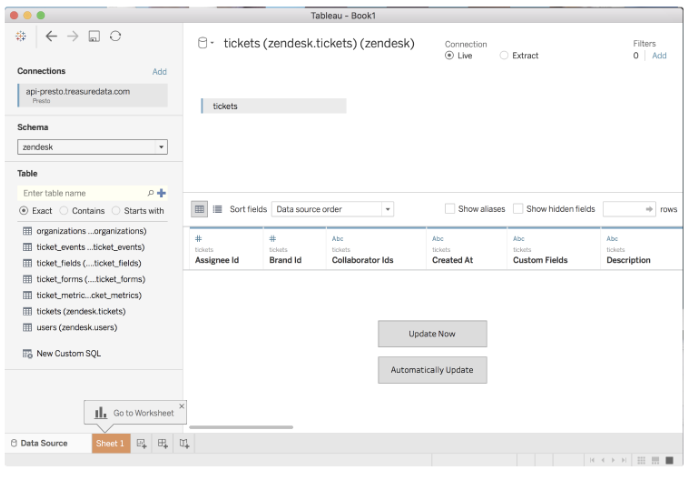Click the Automatically Update button
696x479 pixels.
432,370
